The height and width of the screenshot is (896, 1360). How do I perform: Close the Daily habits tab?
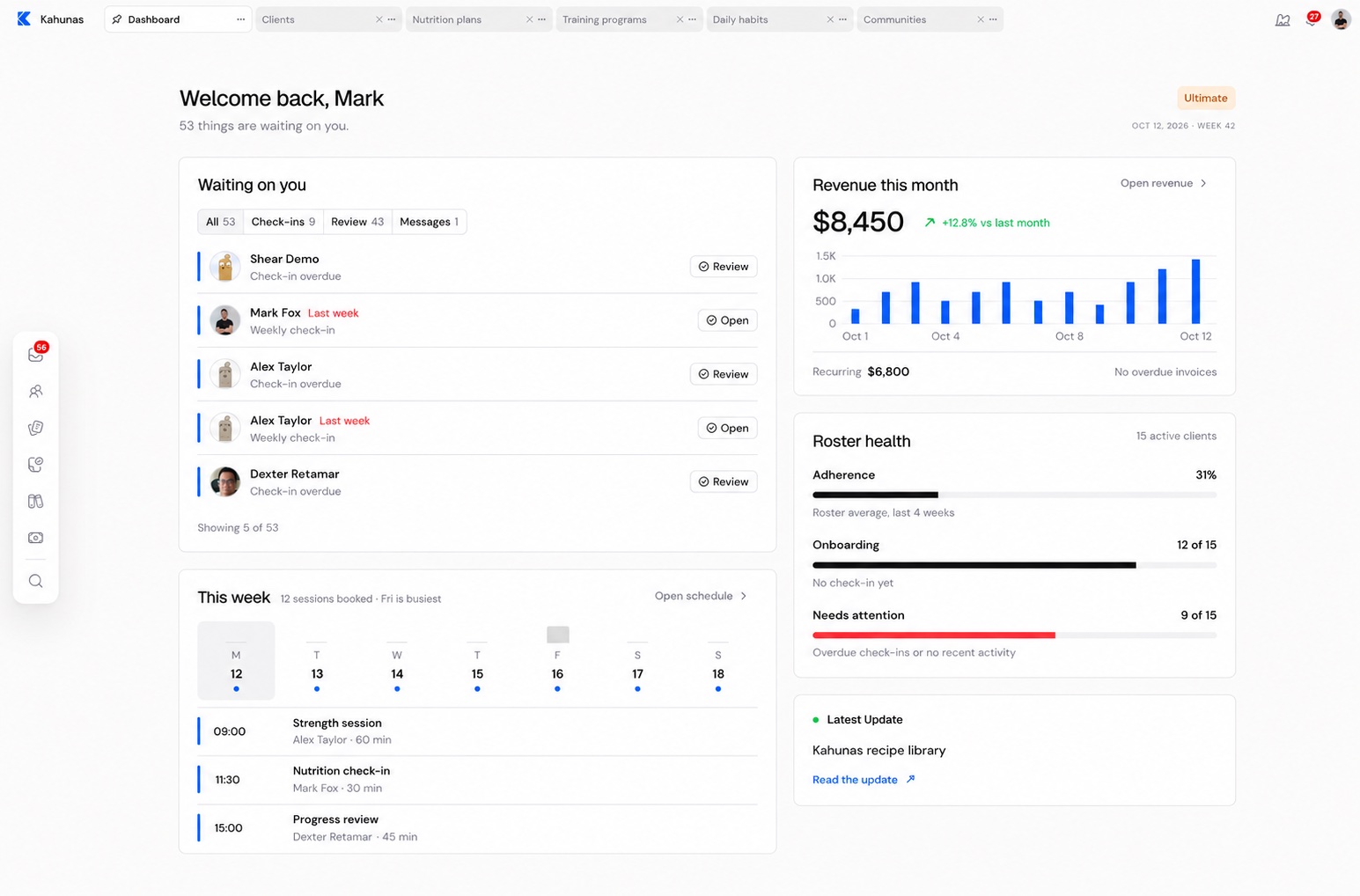[x=830, y=19]
